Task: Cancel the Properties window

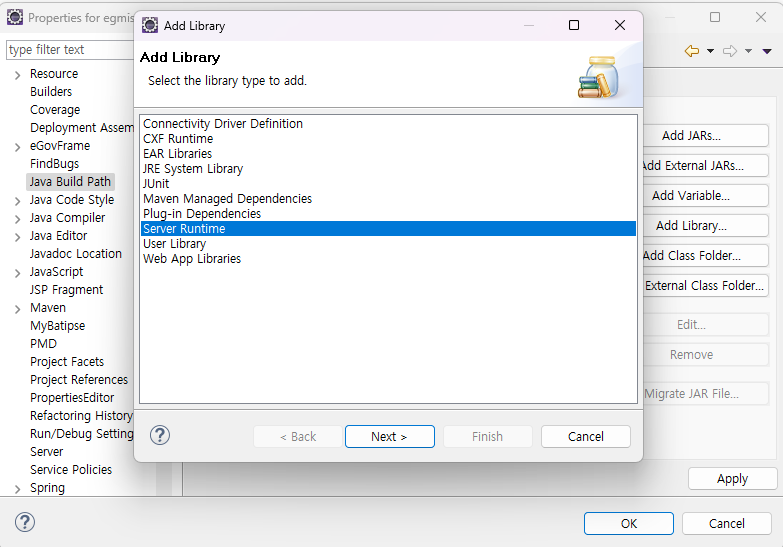Action: pyautogui.click(x=727, y=524)
